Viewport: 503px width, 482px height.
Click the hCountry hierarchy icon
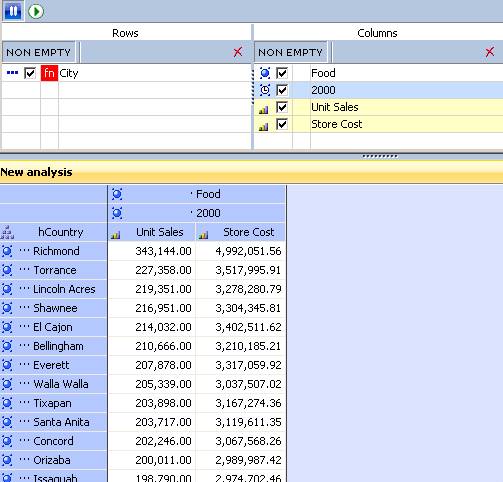7,232
